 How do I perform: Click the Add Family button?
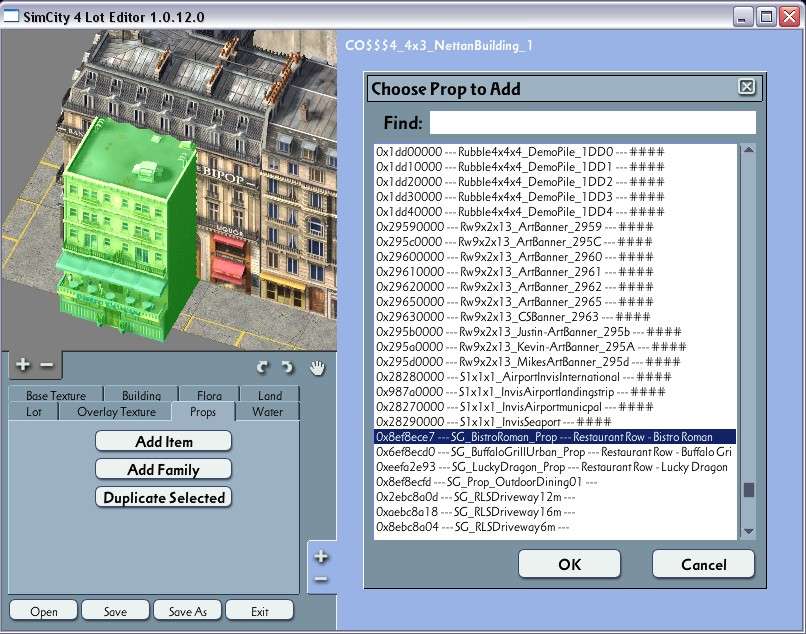(163, 469)
